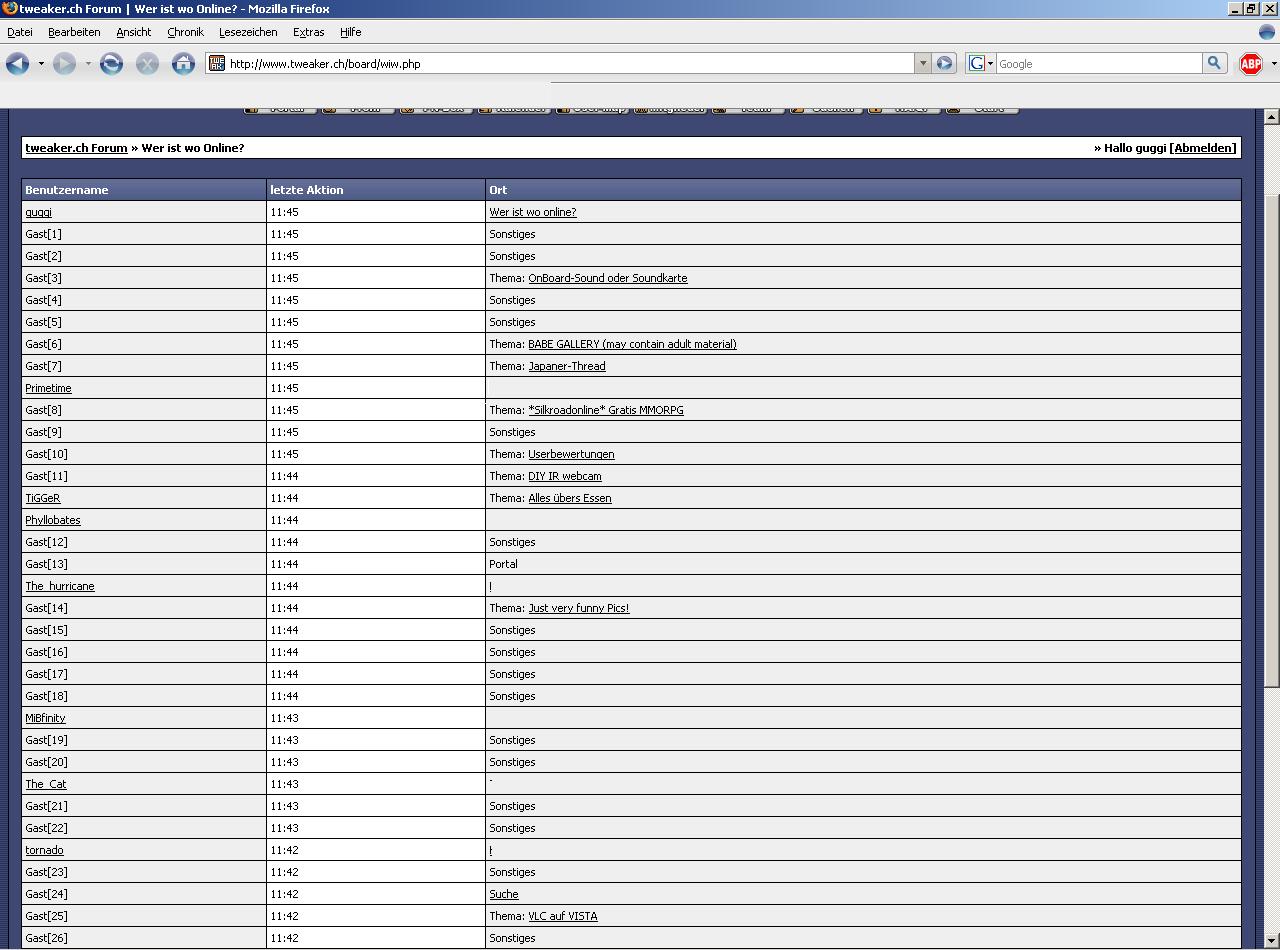Click in the Google search field
The width and height of the screenshot is (1280, 950).
(x=1098, y=64)
